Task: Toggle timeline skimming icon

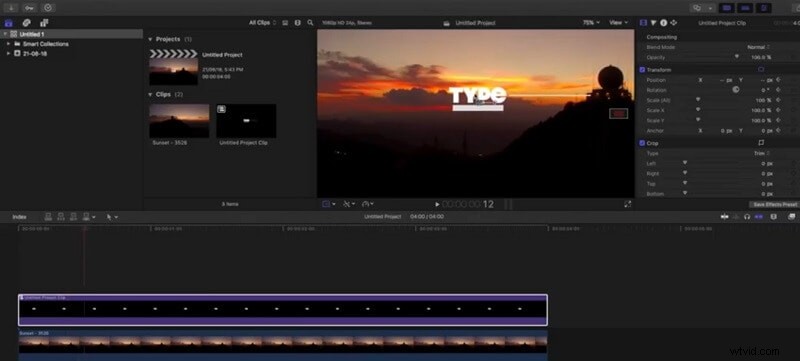Action: click(724, 217)
